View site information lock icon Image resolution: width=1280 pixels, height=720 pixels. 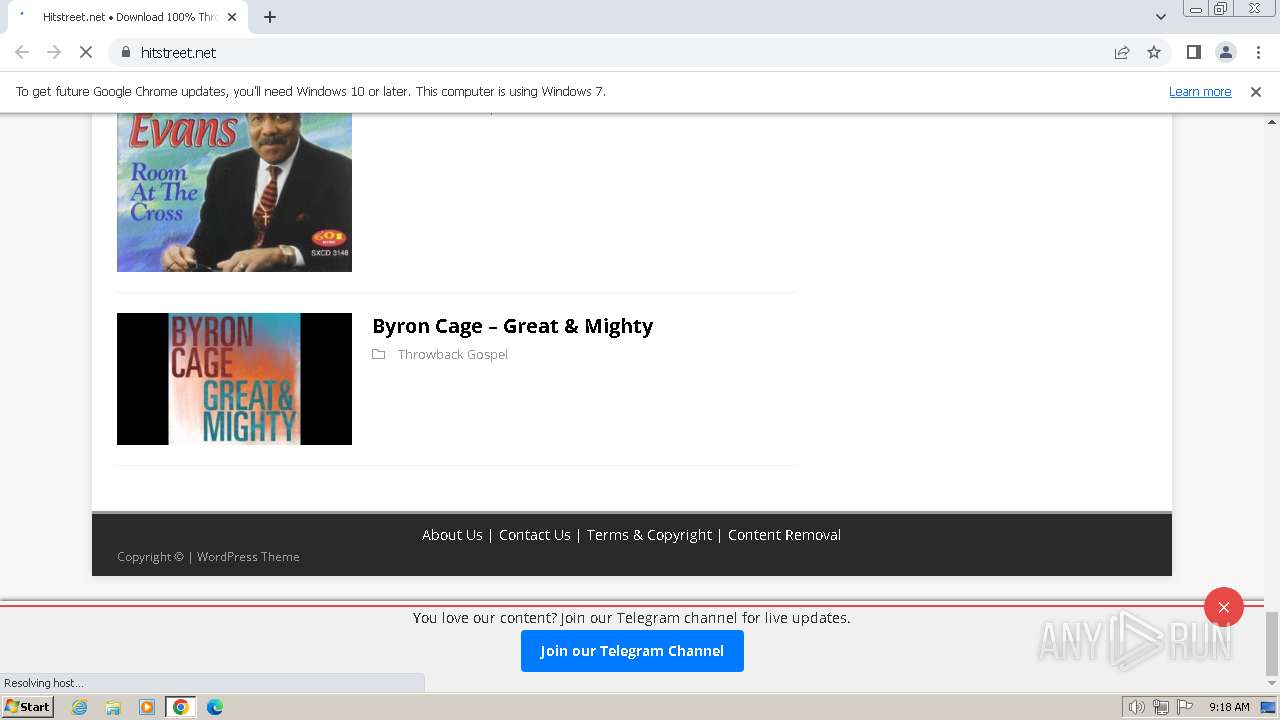[125, 52]
